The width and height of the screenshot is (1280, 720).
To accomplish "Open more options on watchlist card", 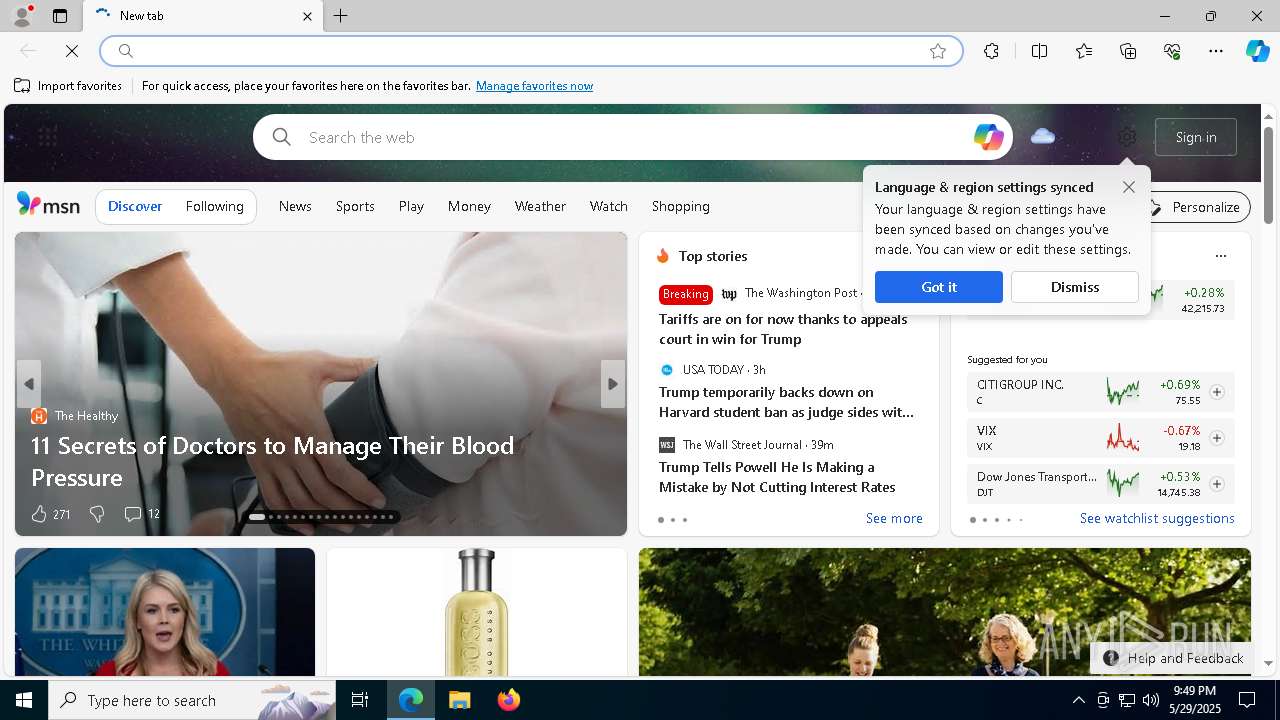I will [1220, 256].
